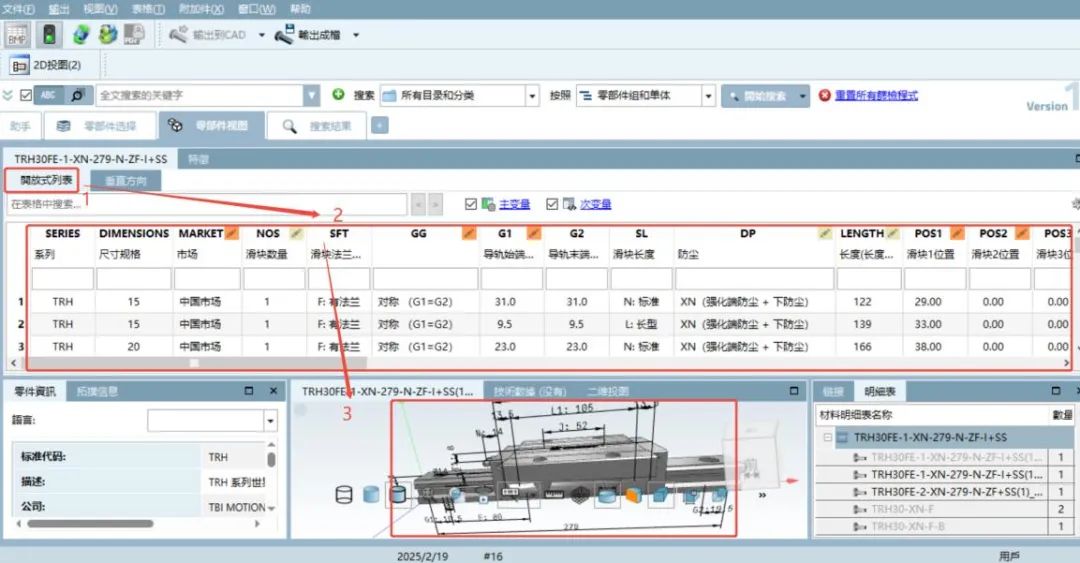Open the 文件 menu
Screen dimensions: 1080x563
[19, 9]
